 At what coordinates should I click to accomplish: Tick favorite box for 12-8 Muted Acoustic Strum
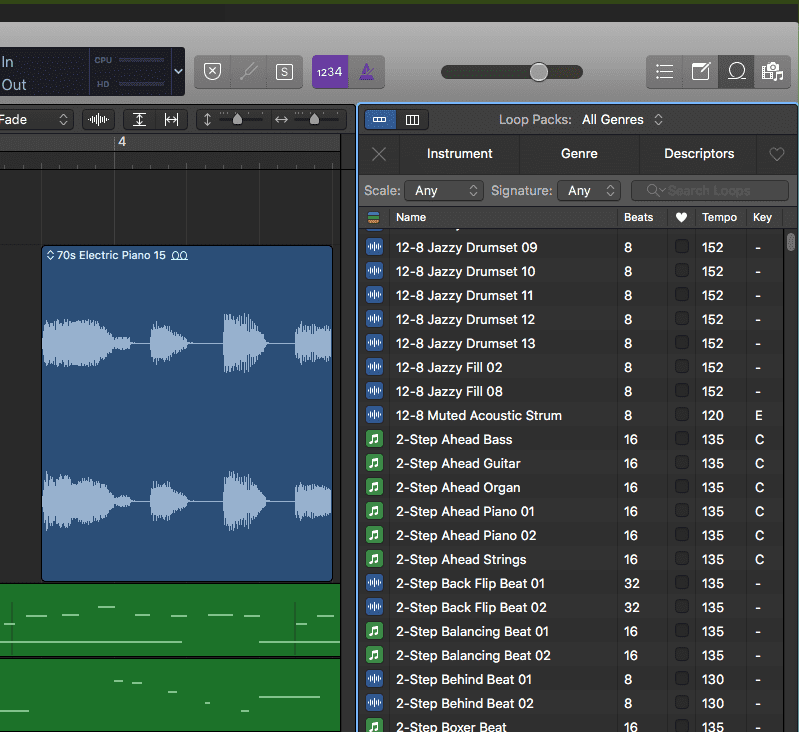click(x=682, y=414)
